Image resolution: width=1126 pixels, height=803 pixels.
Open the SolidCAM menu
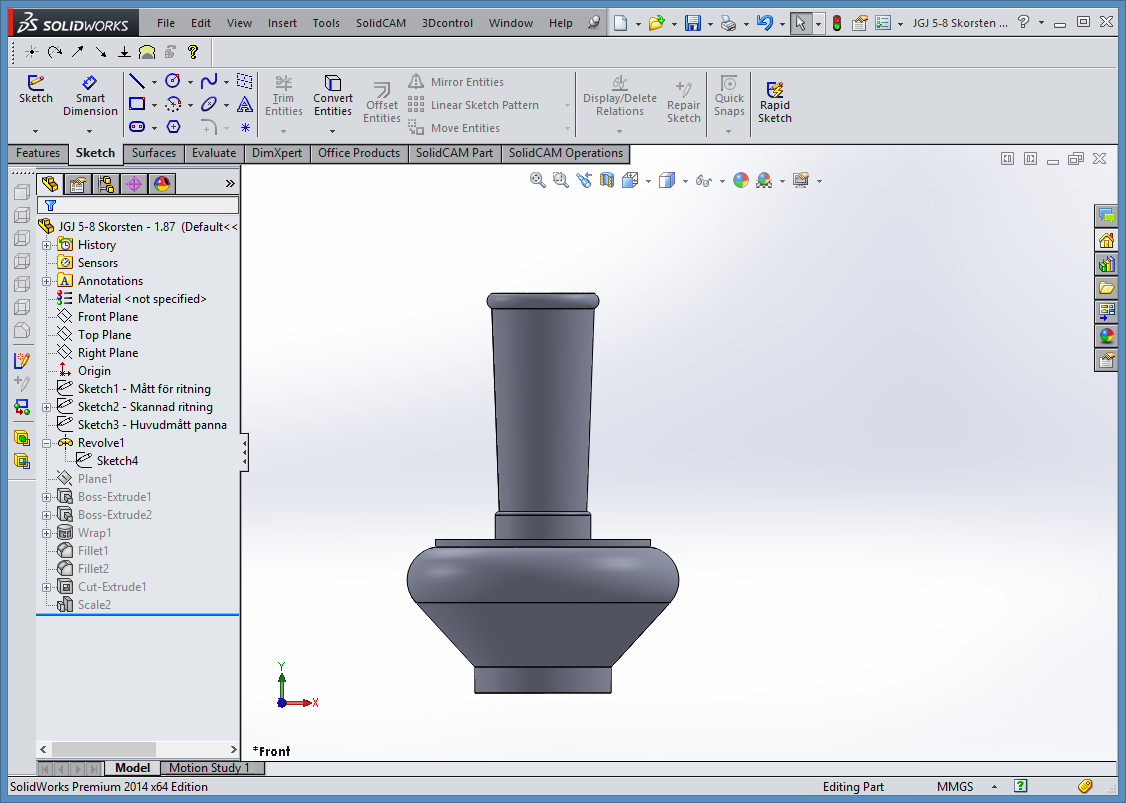pos(381,23)
